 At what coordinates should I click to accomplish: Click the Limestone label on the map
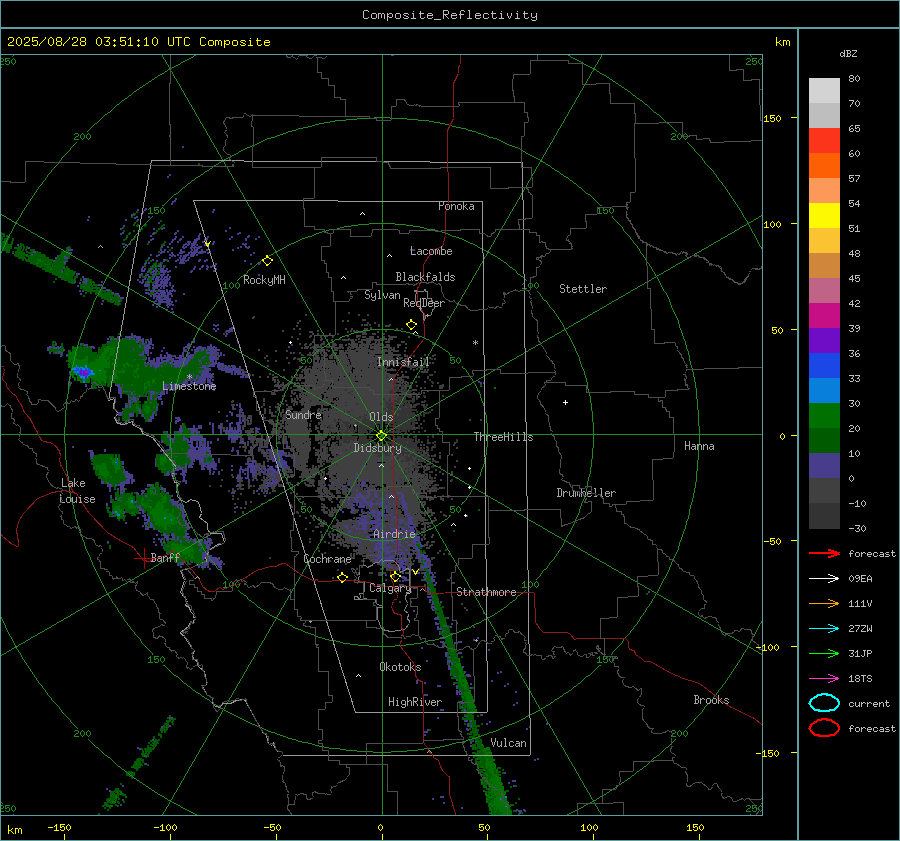[189, 386]
